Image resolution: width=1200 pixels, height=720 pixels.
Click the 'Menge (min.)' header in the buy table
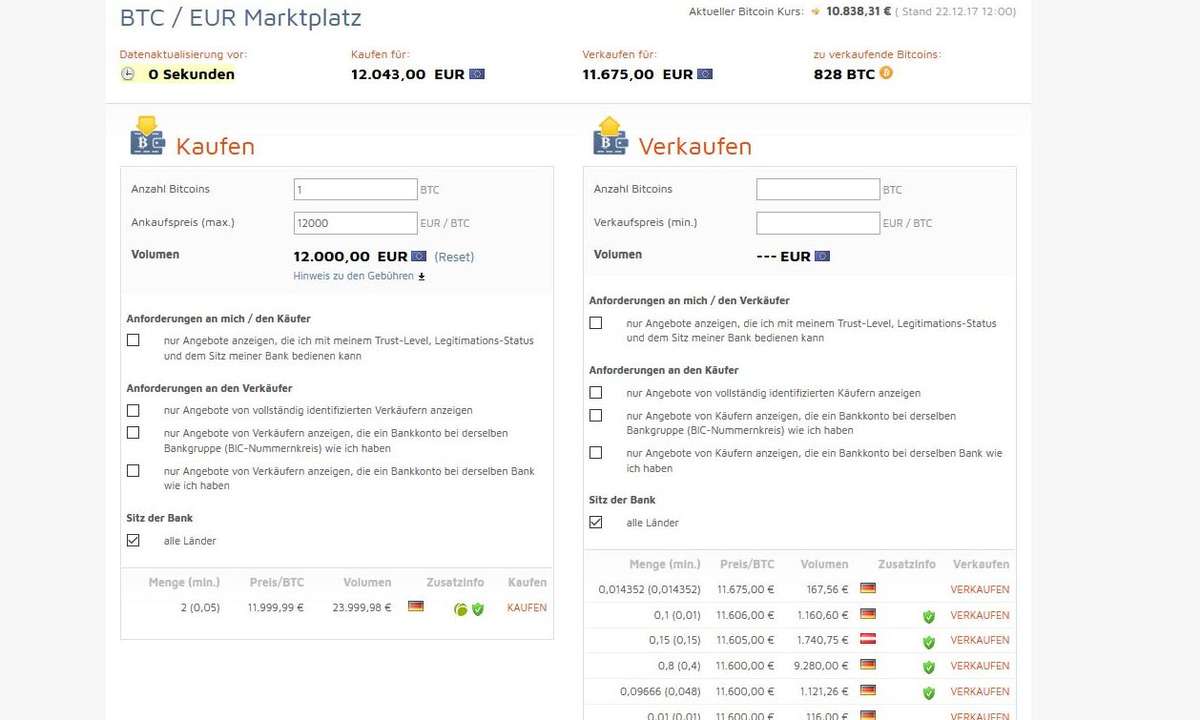pos(184,582)
